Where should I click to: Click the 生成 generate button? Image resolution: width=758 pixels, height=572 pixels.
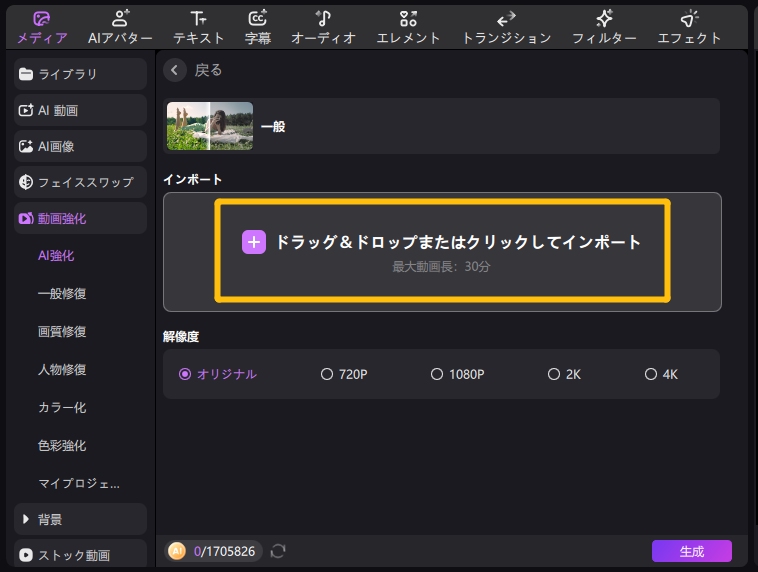(691, 551)
